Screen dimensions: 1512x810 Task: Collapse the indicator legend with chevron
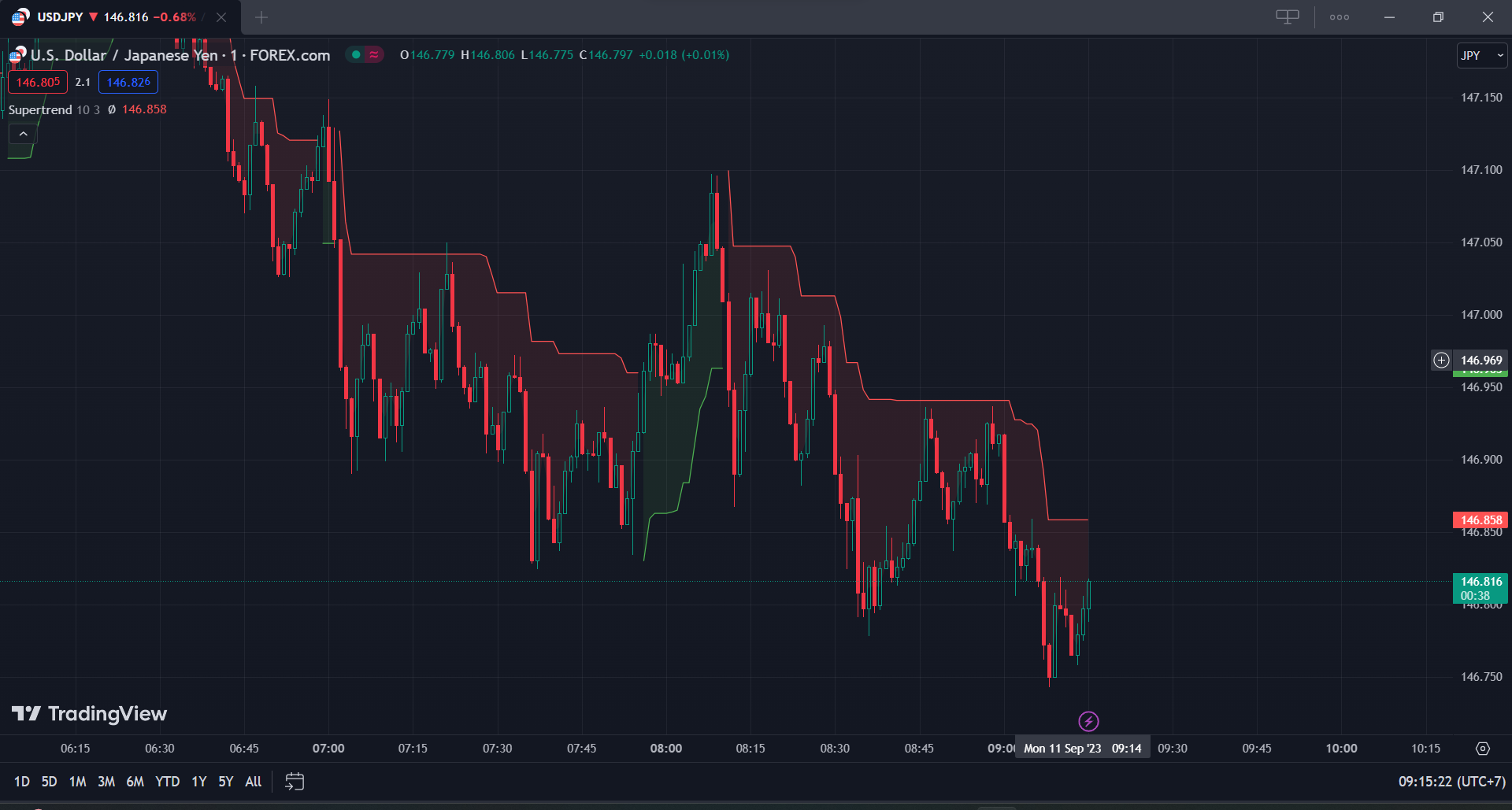tap(24, 135)
